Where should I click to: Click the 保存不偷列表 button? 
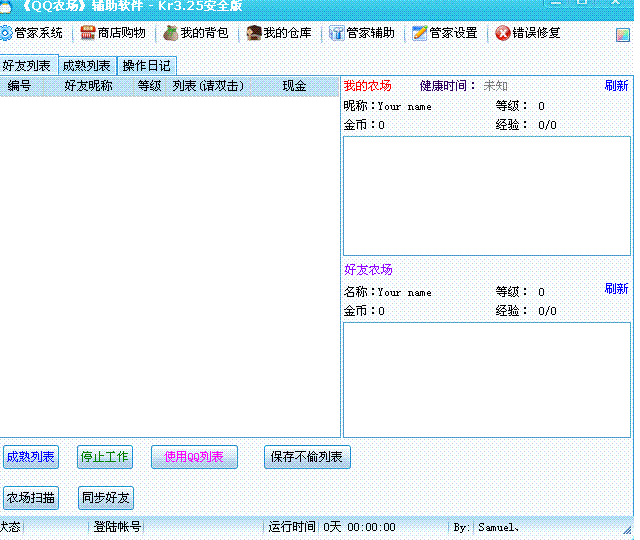point(307,457)
